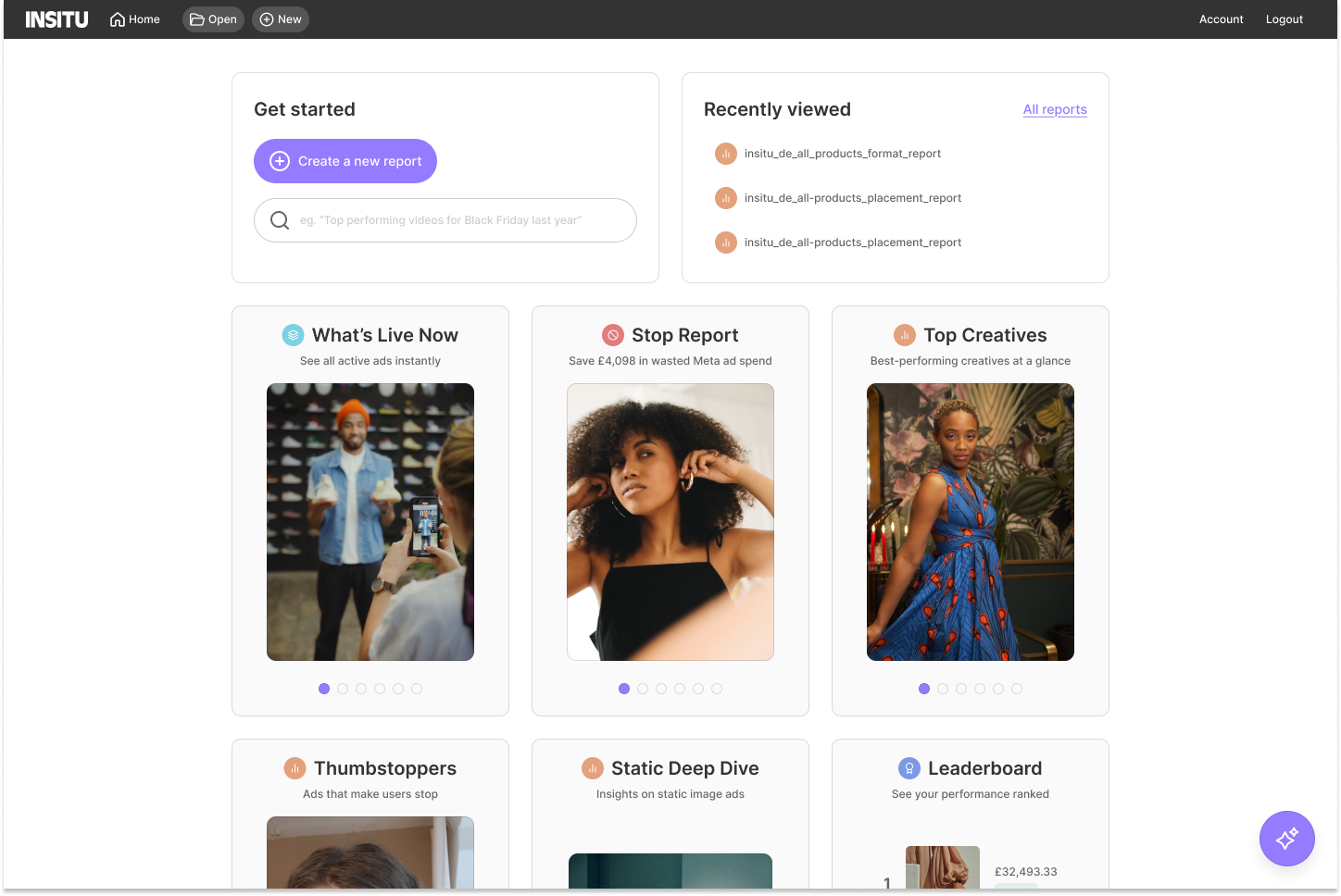Click the Leaderboard award icon

909,768
